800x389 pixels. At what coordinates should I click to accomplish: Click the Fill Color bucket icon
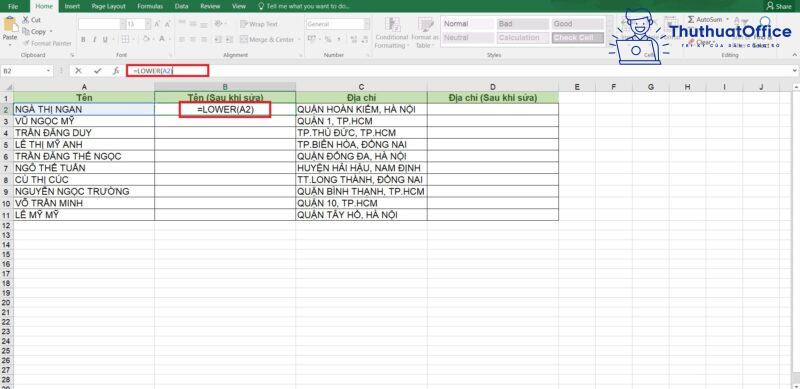click(x=147, y=39)
